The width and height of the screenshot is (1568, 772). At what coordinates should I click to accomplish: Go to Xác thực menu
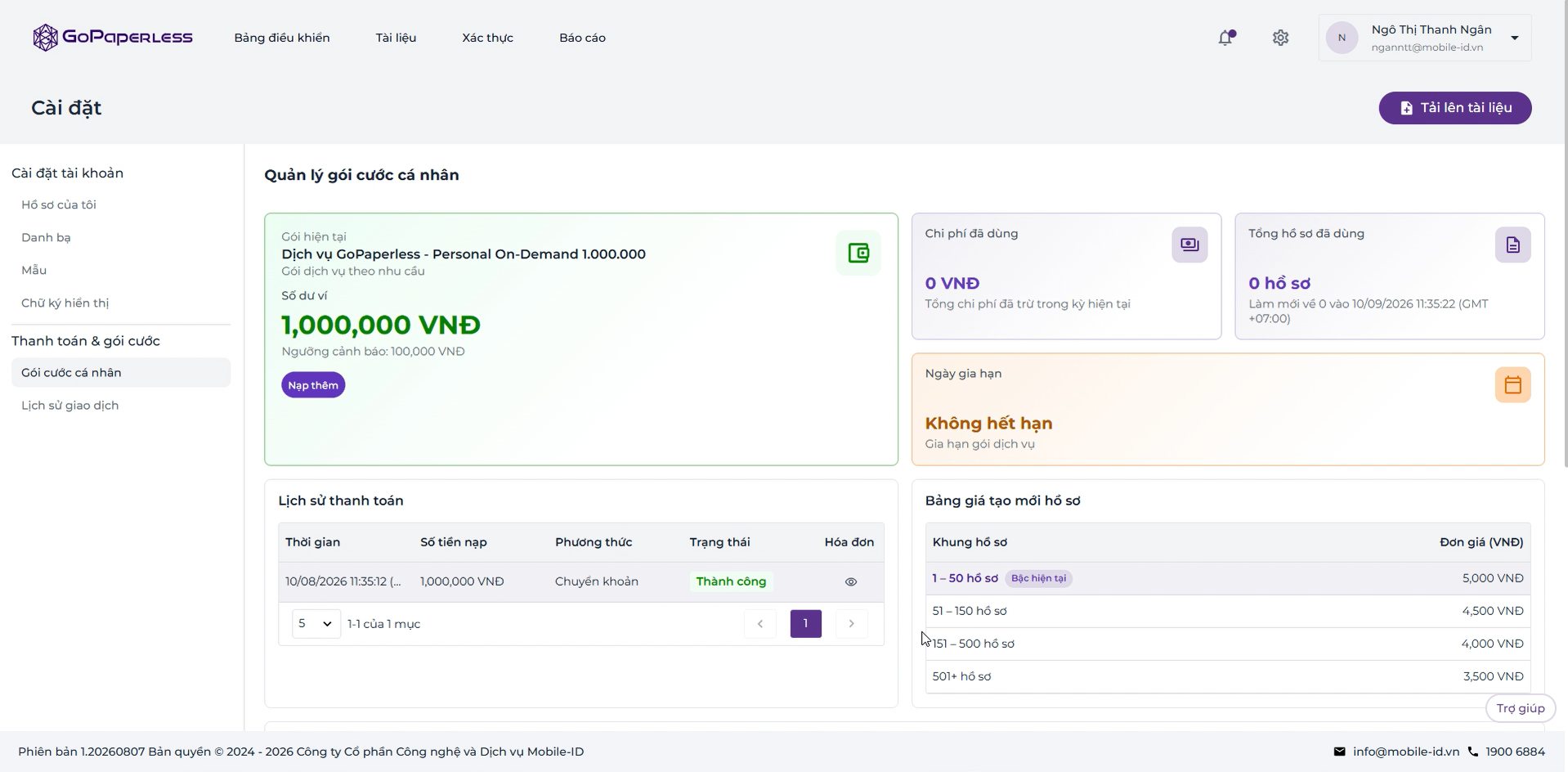(x=487, y=38)
